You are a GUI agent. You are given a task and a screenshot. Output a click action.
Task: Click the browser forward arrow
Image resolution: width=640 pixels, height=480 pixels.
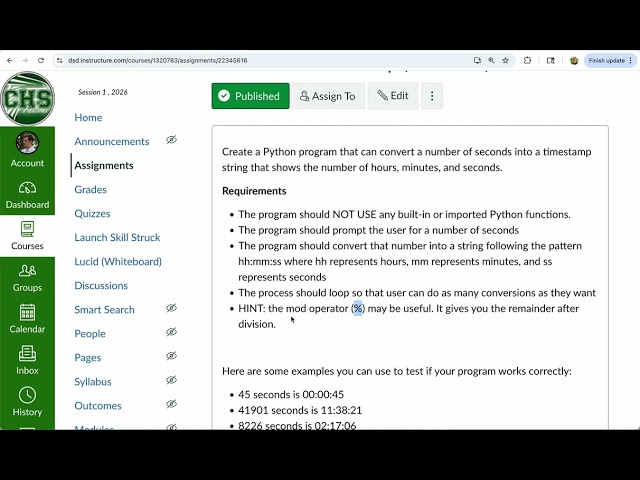click(x=25, y=60)
